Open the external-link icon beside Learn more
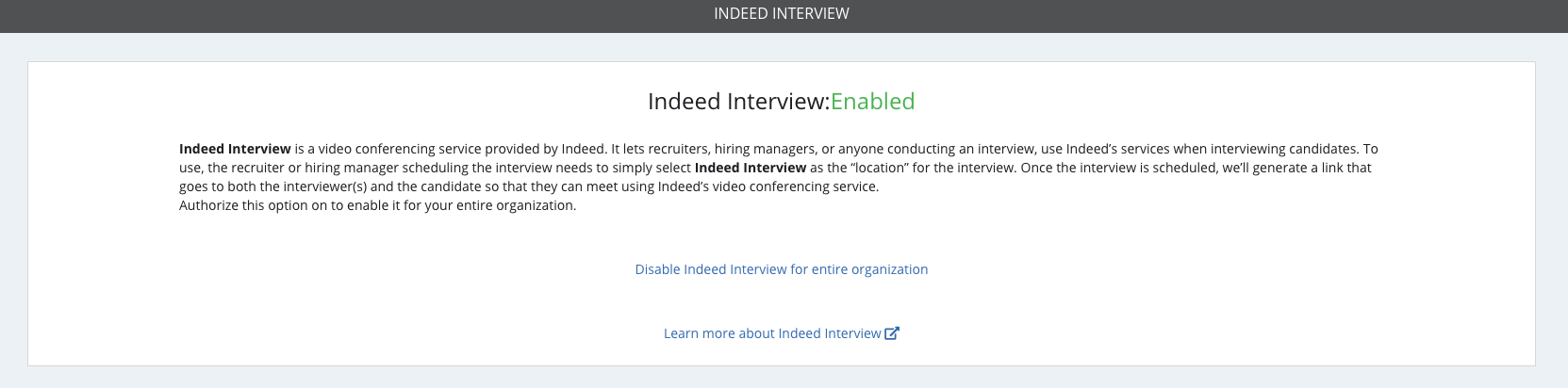 click(892, 333)
